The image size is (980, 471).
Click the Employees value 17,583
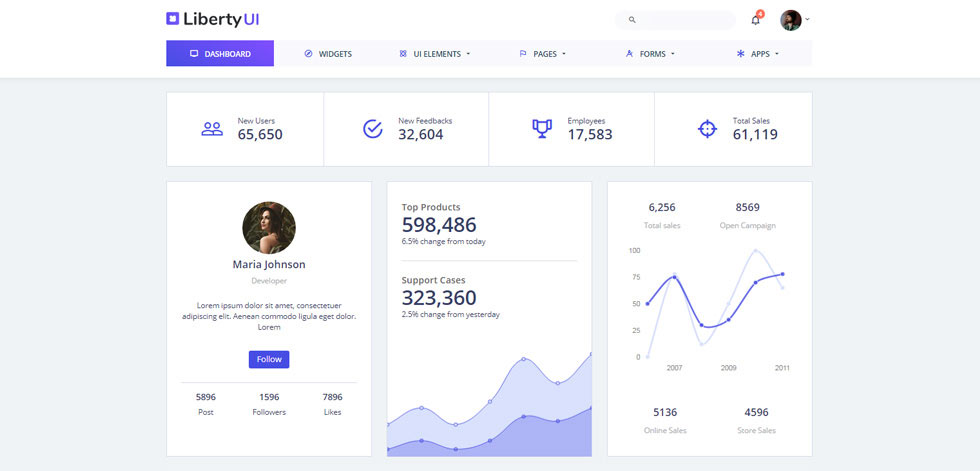[x=590, y=134]
